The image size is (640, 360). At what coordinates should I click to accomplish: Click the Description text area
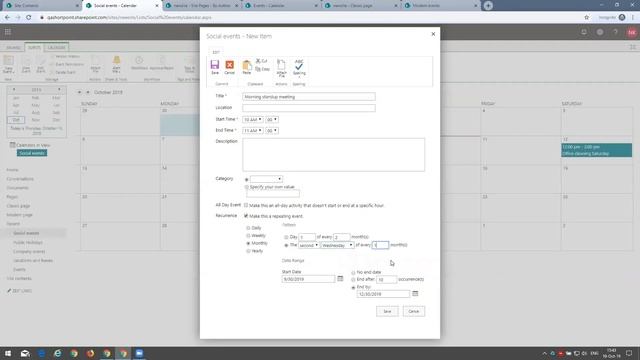[333, 155]
